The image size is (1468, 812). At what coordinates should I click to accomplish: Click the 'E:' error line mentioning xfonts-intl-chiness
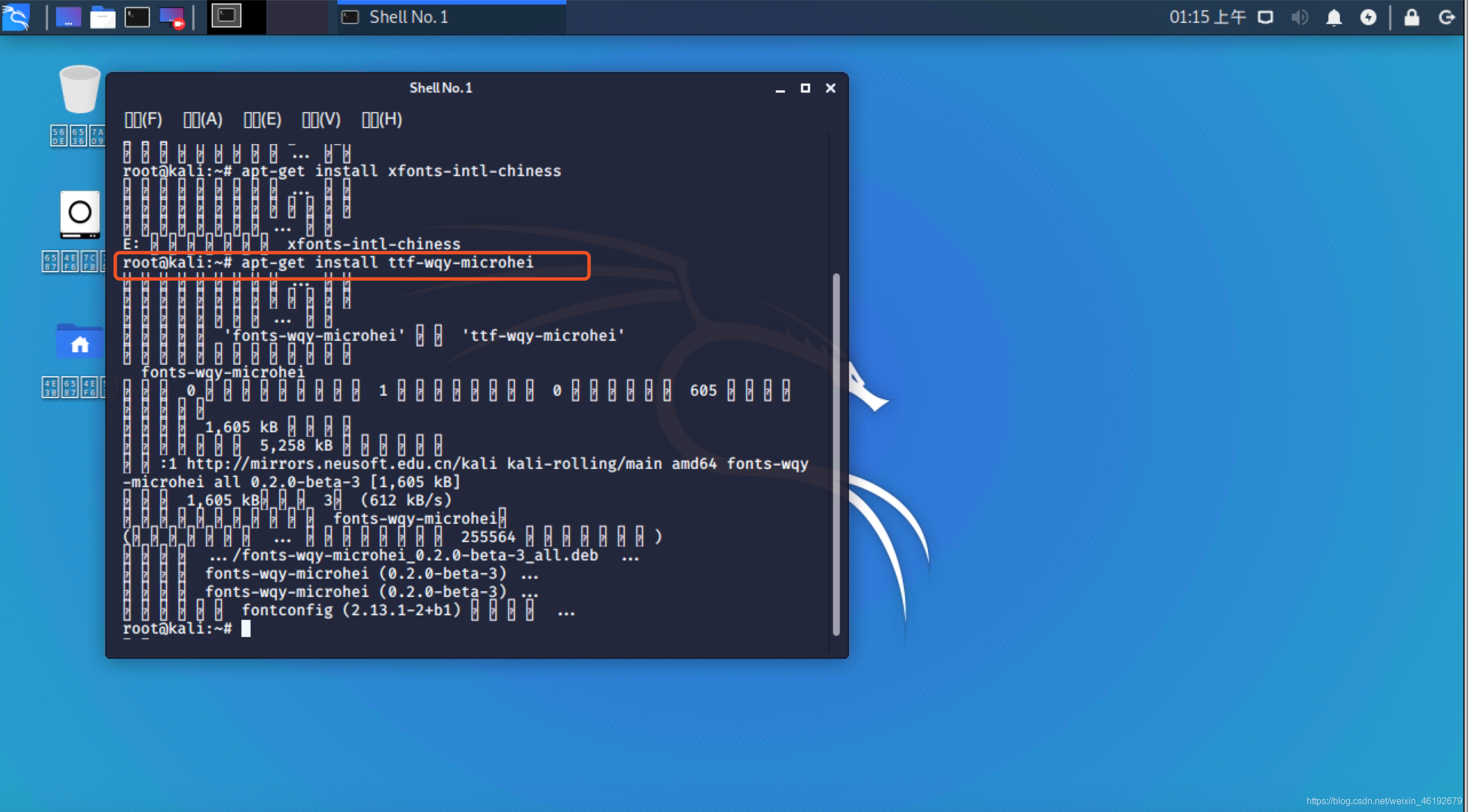click(292, 244)
